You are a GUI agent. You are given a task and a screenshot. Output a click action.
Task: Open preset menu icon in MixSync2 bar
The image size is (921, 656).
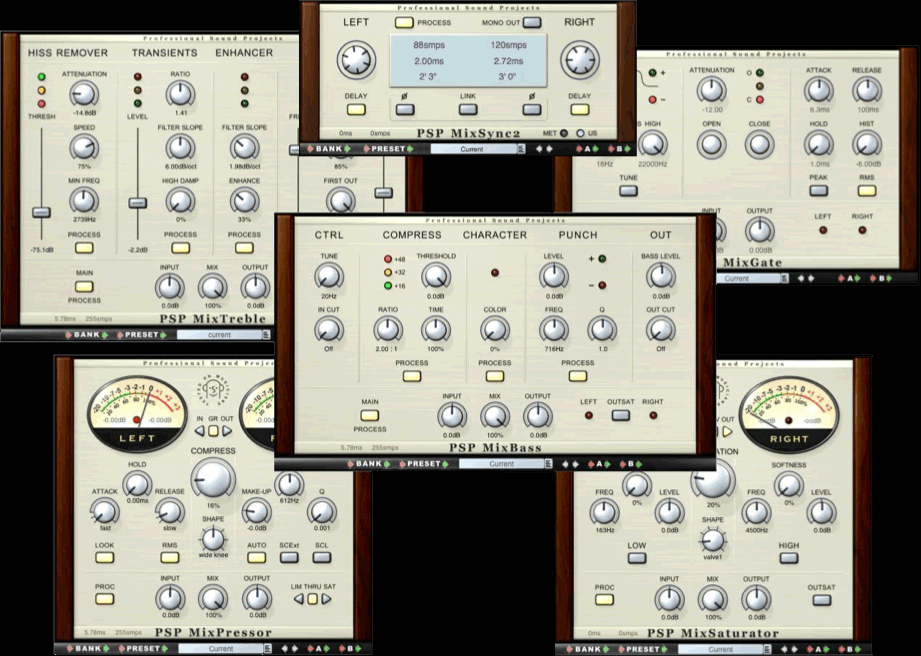[x=521, y=149]
